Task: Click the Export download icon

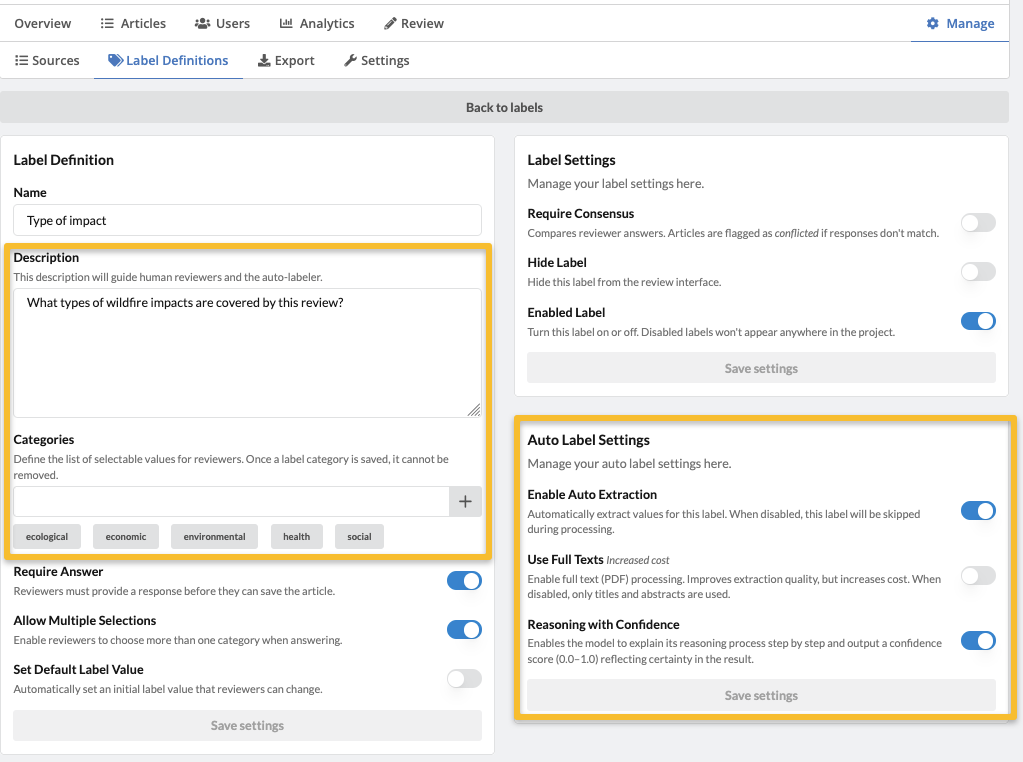Action: pyautogui.click(x=264, y=61)
